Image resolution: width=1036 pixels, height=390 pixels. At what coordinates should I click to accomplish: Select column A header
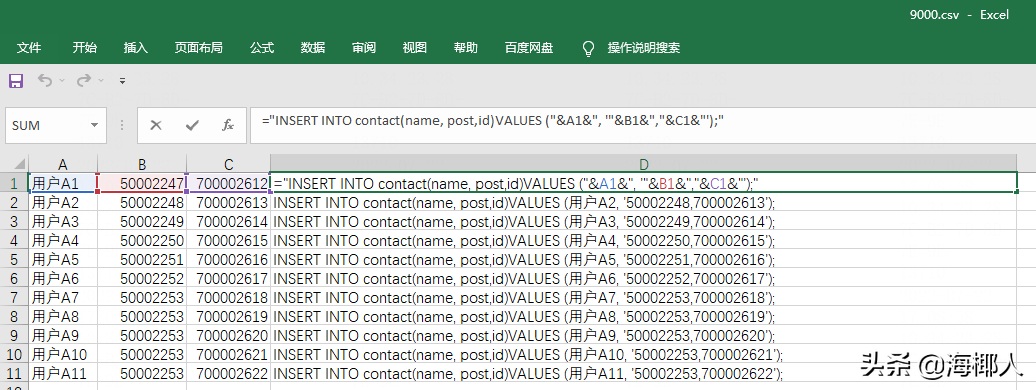[63, 164]
